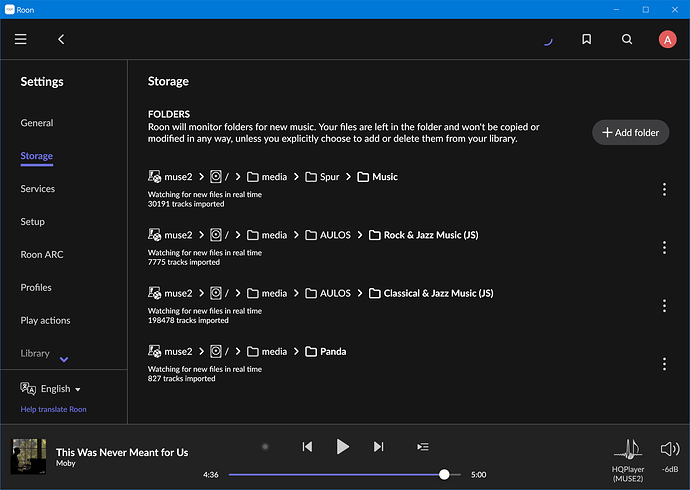
Task: Click the Add folder button
Action: click(x=630, y=132)
